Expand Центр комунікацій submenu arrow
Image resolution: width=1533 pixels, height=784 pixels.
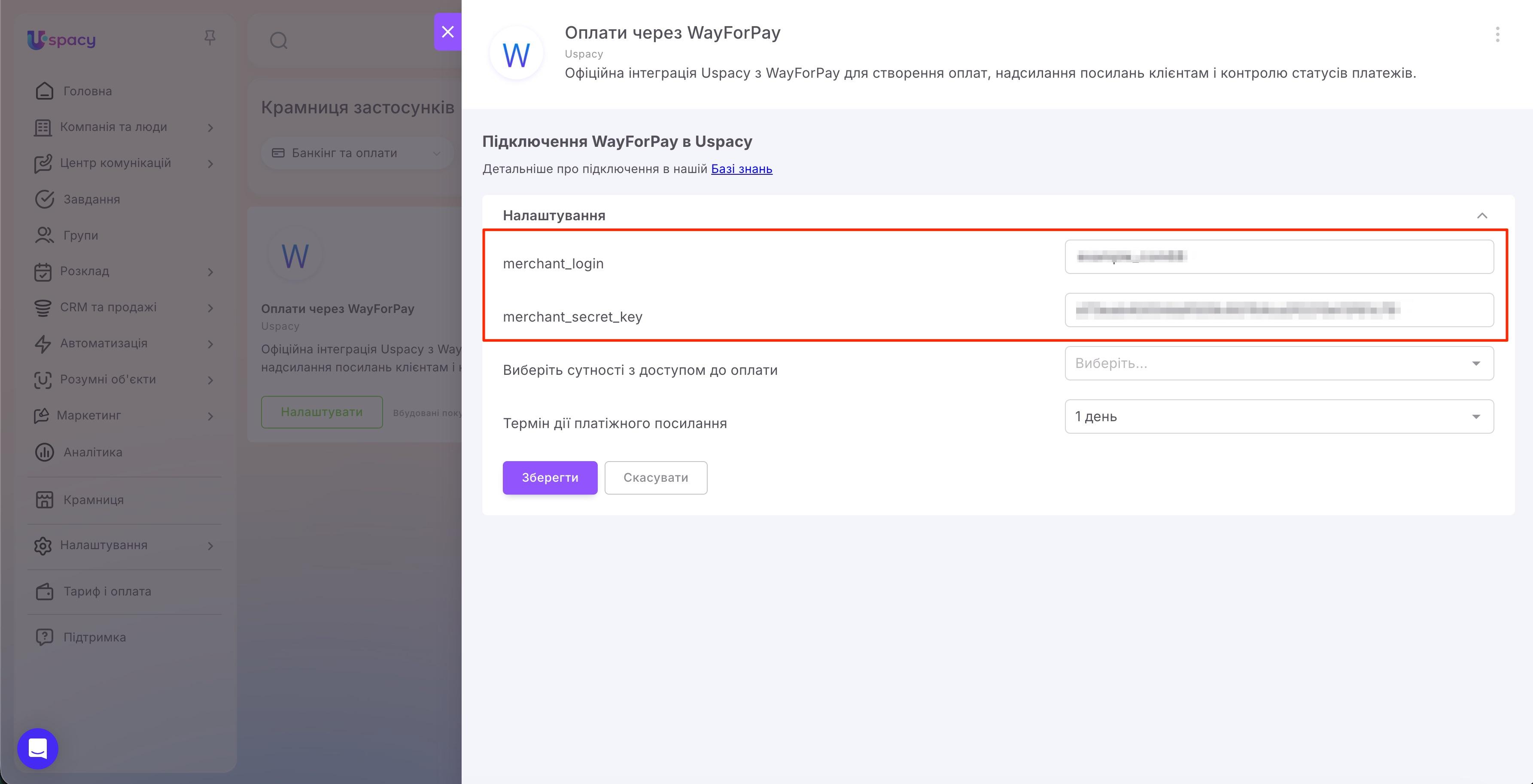pos(210,164)
